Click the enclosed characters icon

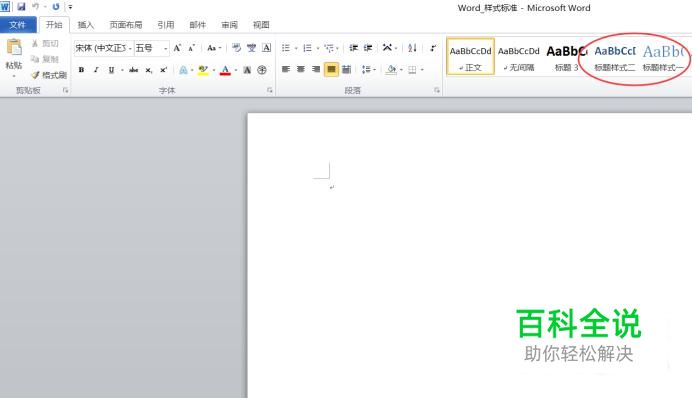coord(262,70)
